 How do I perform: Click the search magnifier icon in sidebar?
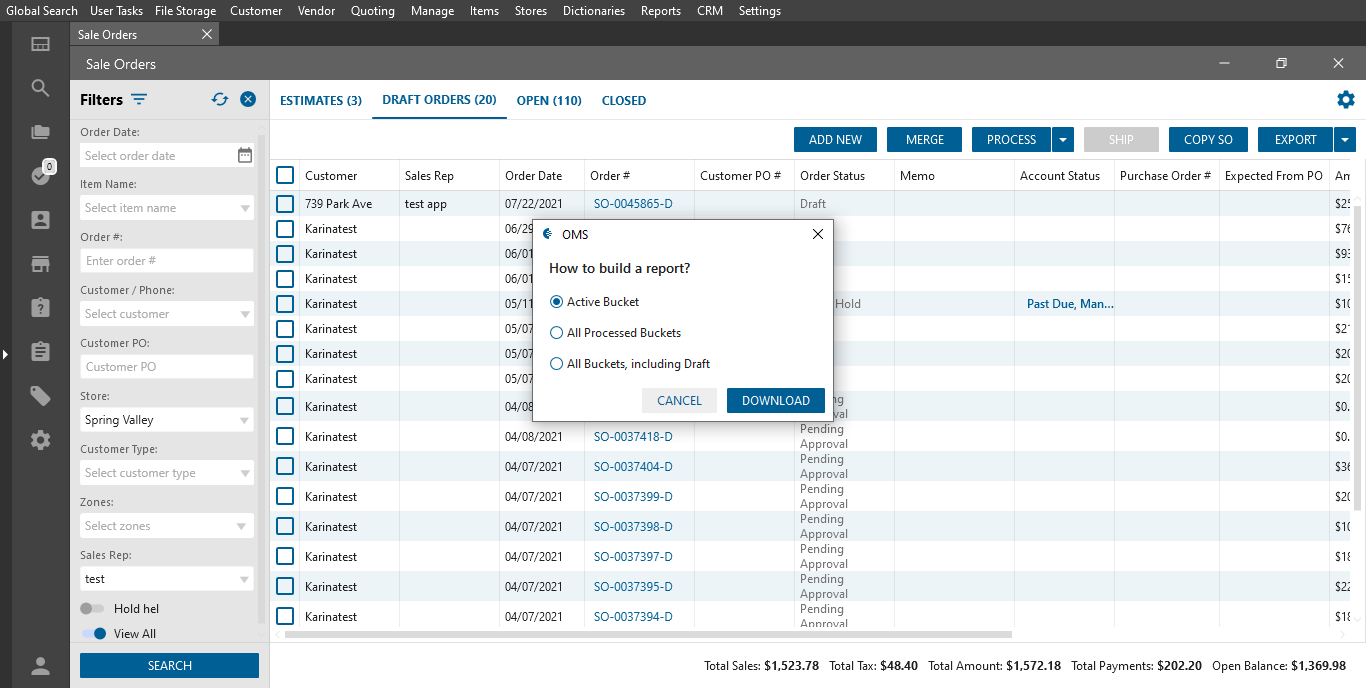(x=40, y=88)
